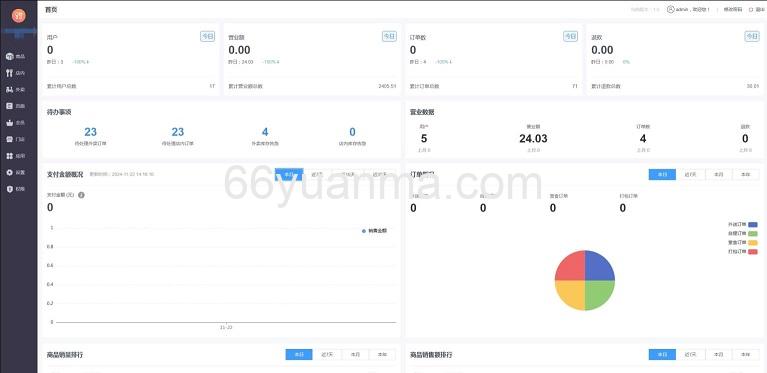767x373 pixels.
Task: Select 本月 tab in order overview panel
Action: pos(718,175)
